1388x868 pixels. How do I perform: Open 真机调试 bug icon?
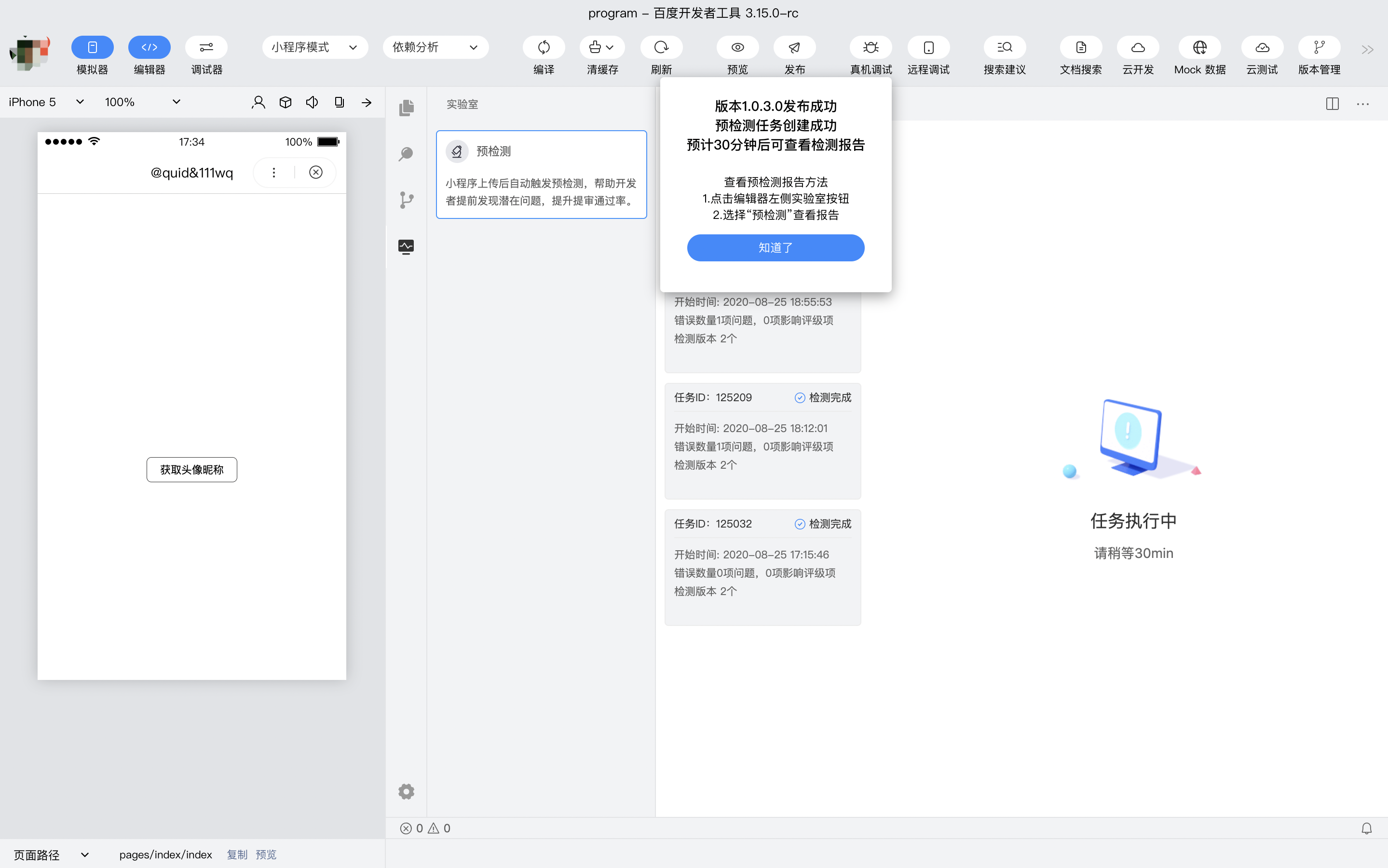pos(871,47)
